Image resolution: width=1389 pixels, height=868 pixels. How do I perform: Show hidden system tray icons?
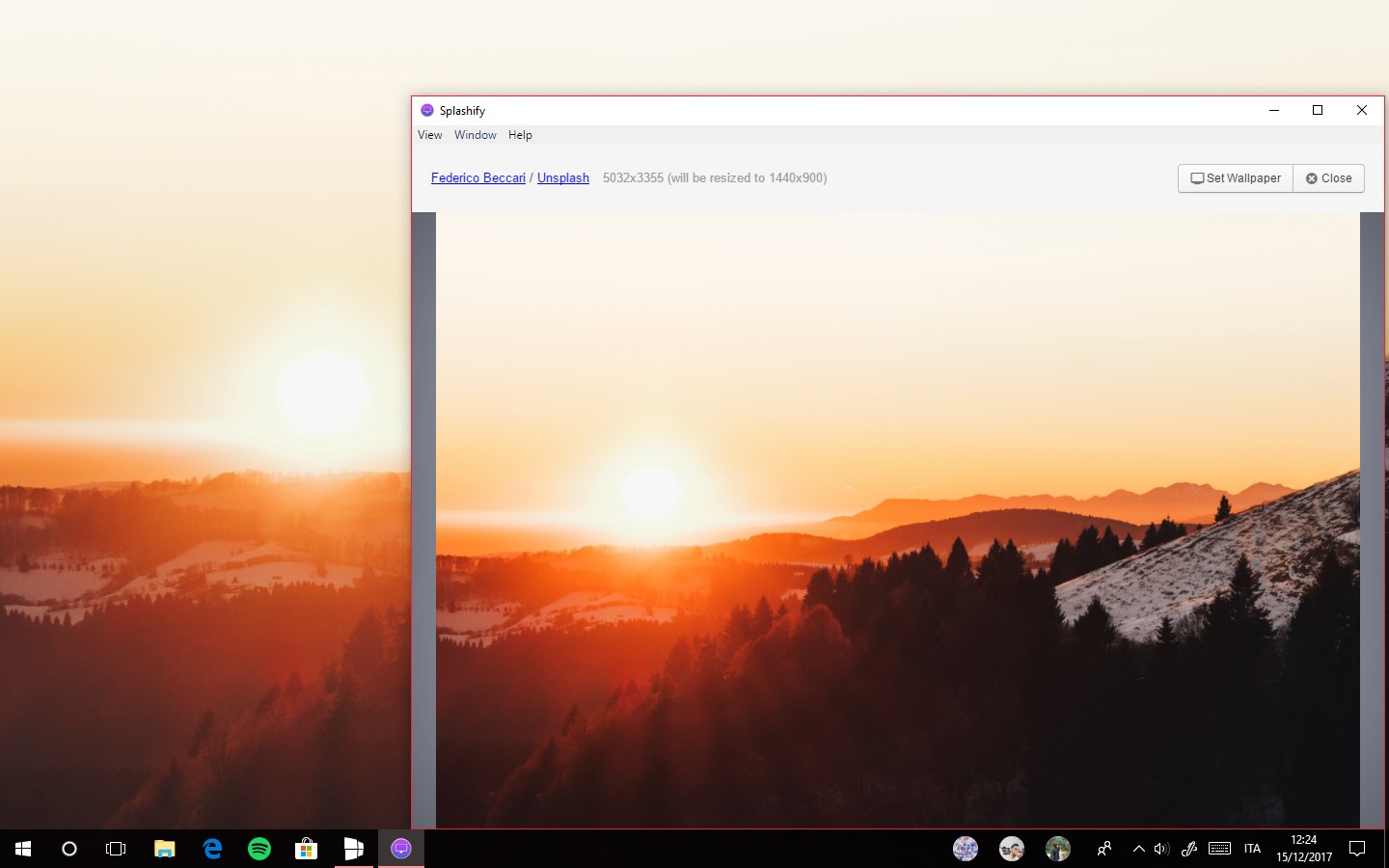1139,849
